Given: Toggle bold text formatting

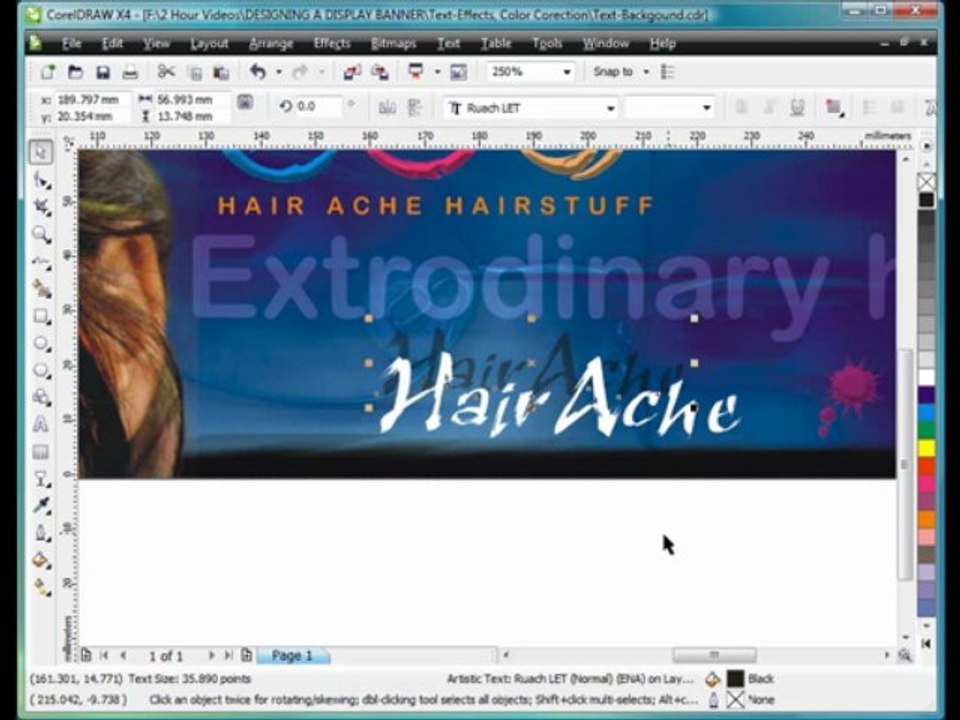Looking at the screenshot, I should (741, 107).
